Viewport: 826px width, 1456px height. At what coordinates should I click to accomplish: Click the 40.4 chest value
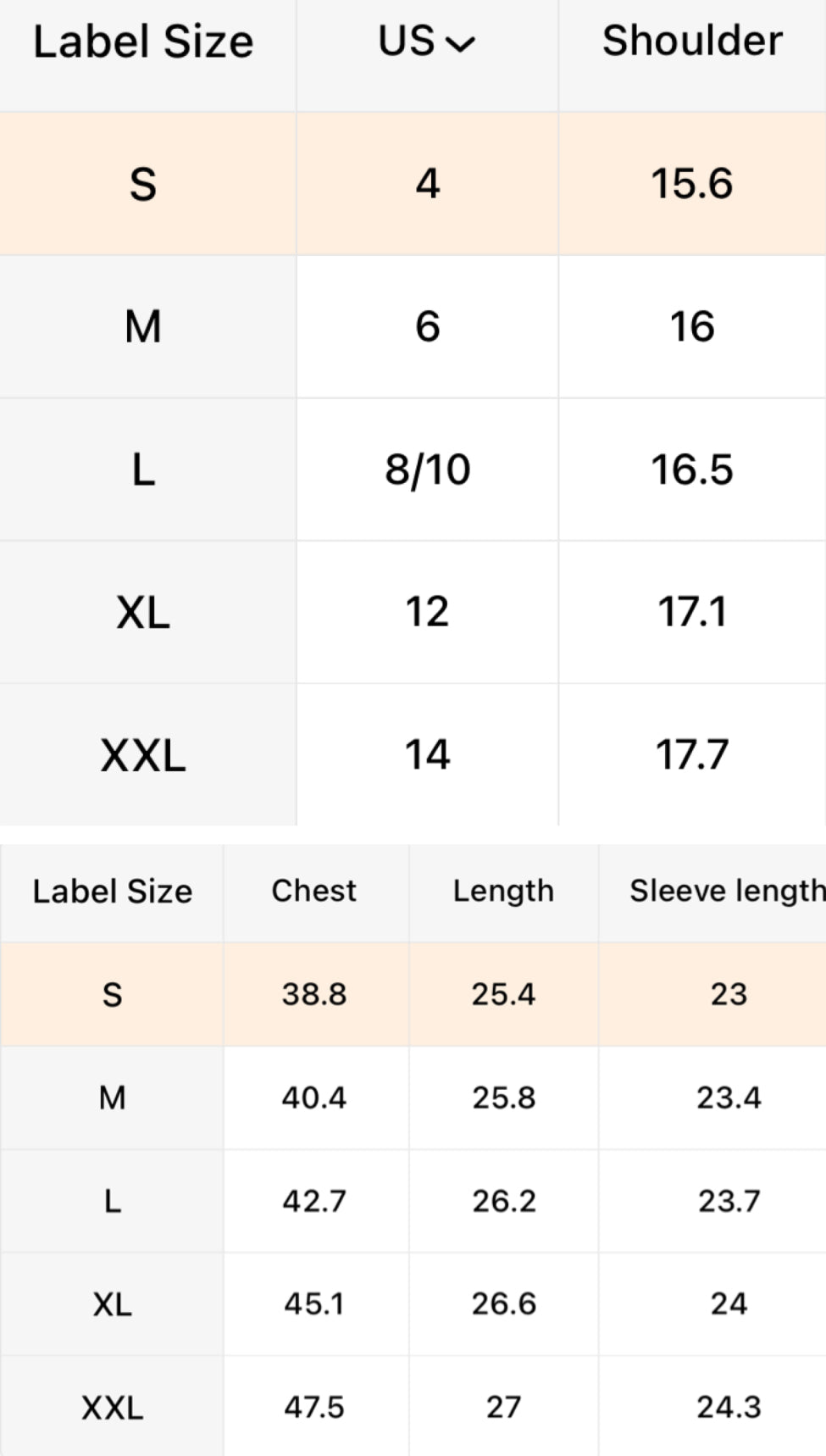pos(314,1098)
